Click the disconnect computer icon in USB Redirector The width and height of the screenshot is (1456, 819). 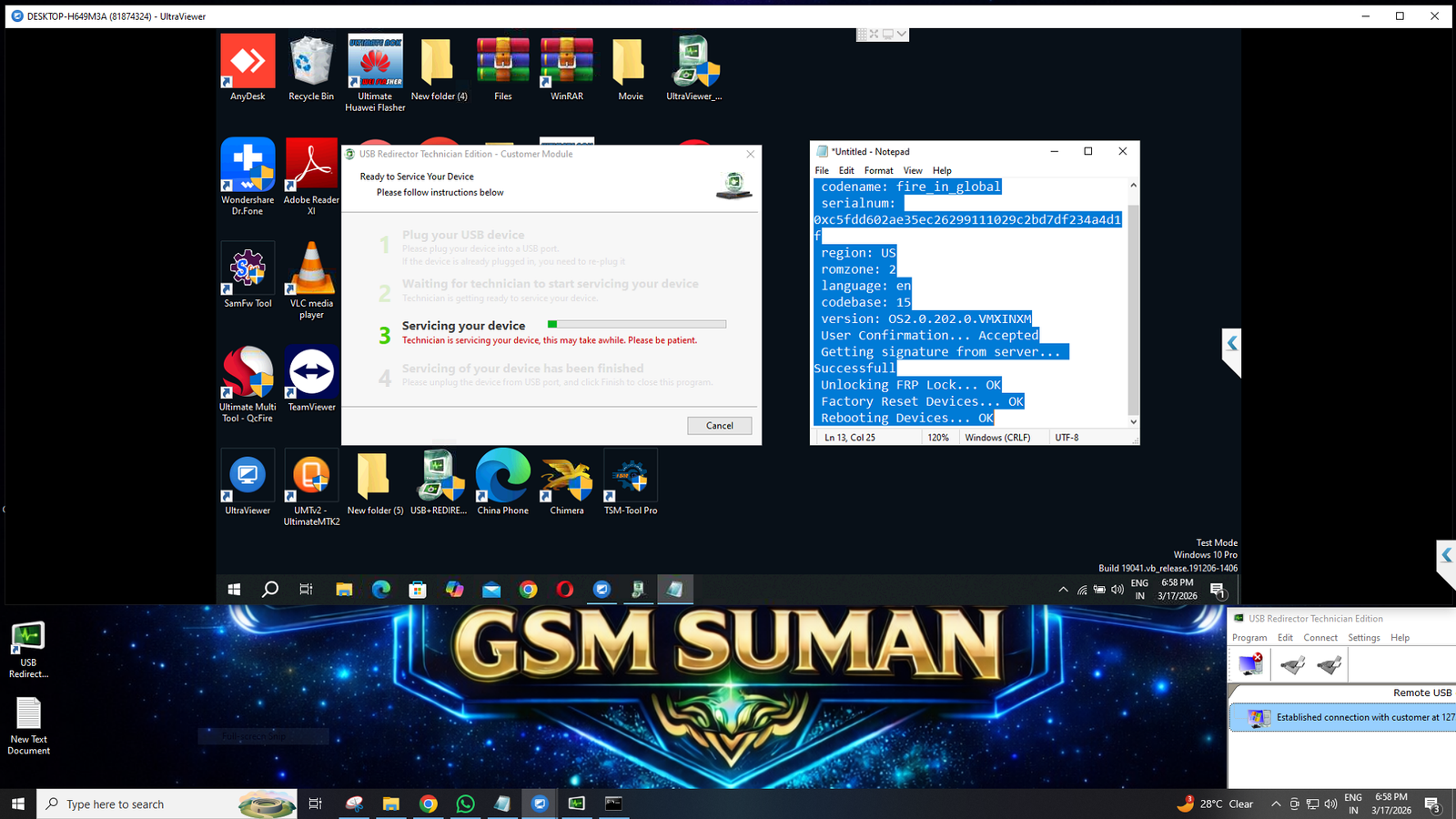click(x=1251, y=665)
